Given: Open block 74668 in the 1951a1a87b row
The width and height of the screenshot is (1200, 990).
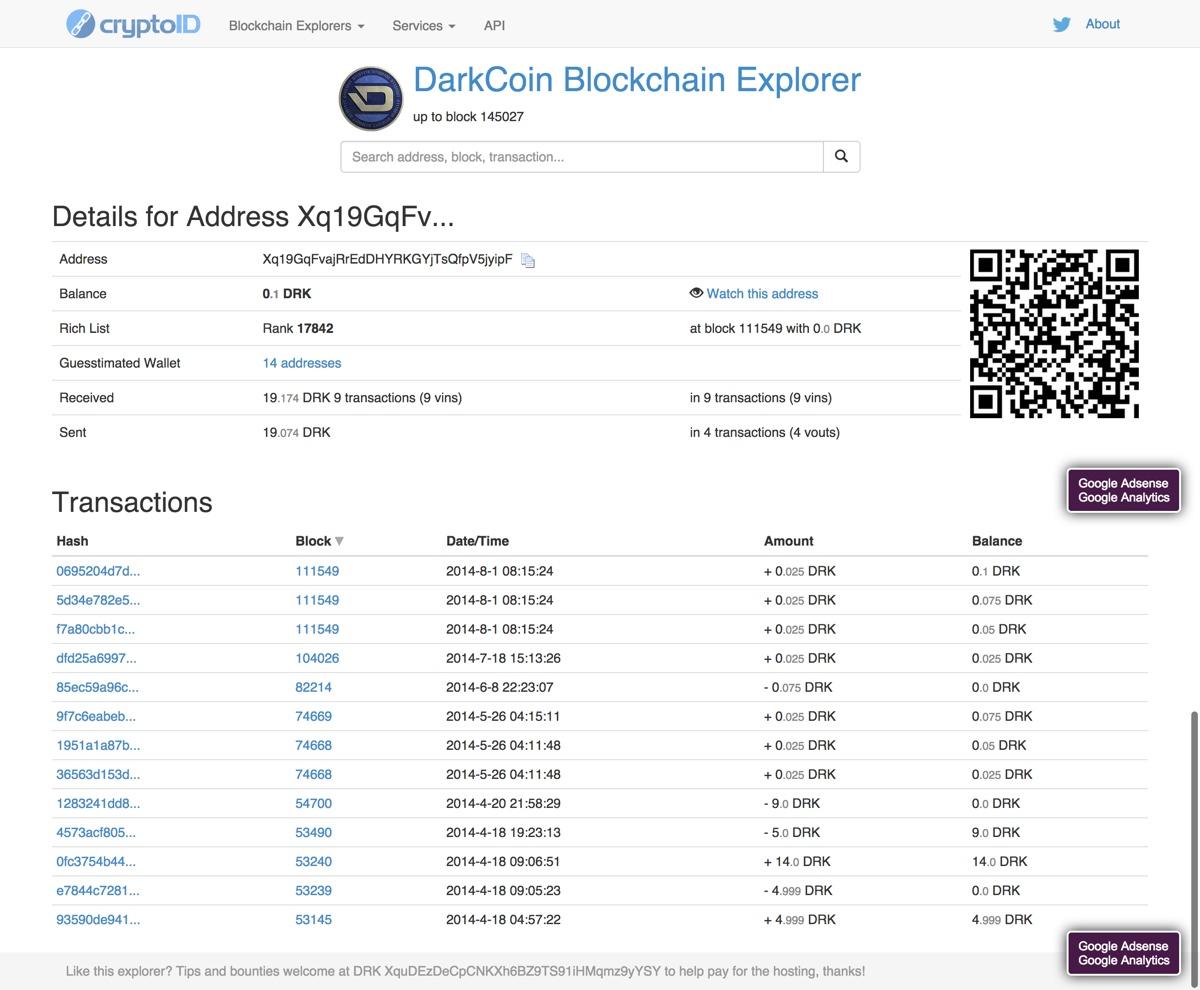Looking at the screenshot, I should point(313,745).
